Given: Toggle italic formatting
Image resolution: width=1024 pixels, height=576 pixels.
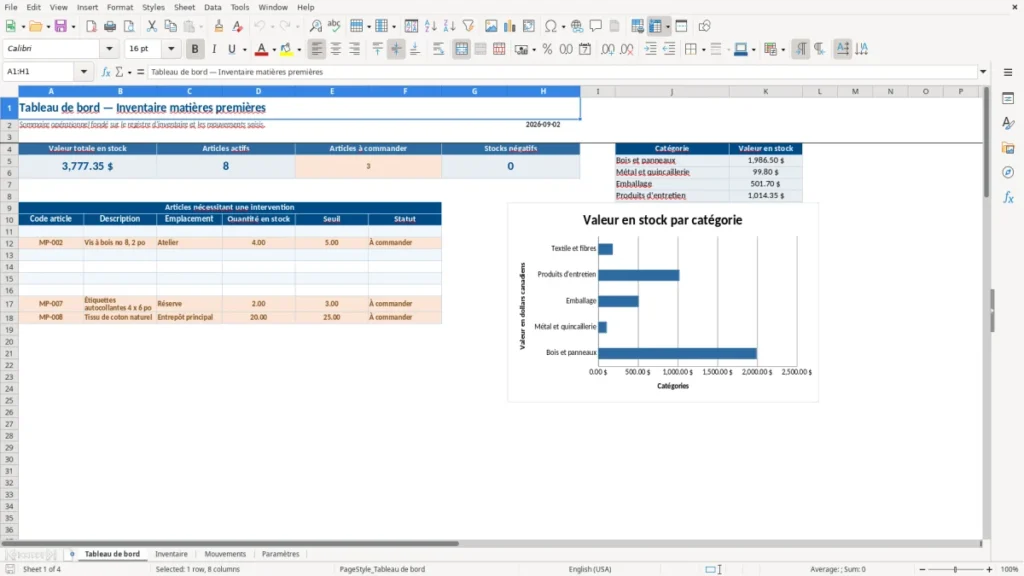Looking at the screenshot, I should coord(214,49).
